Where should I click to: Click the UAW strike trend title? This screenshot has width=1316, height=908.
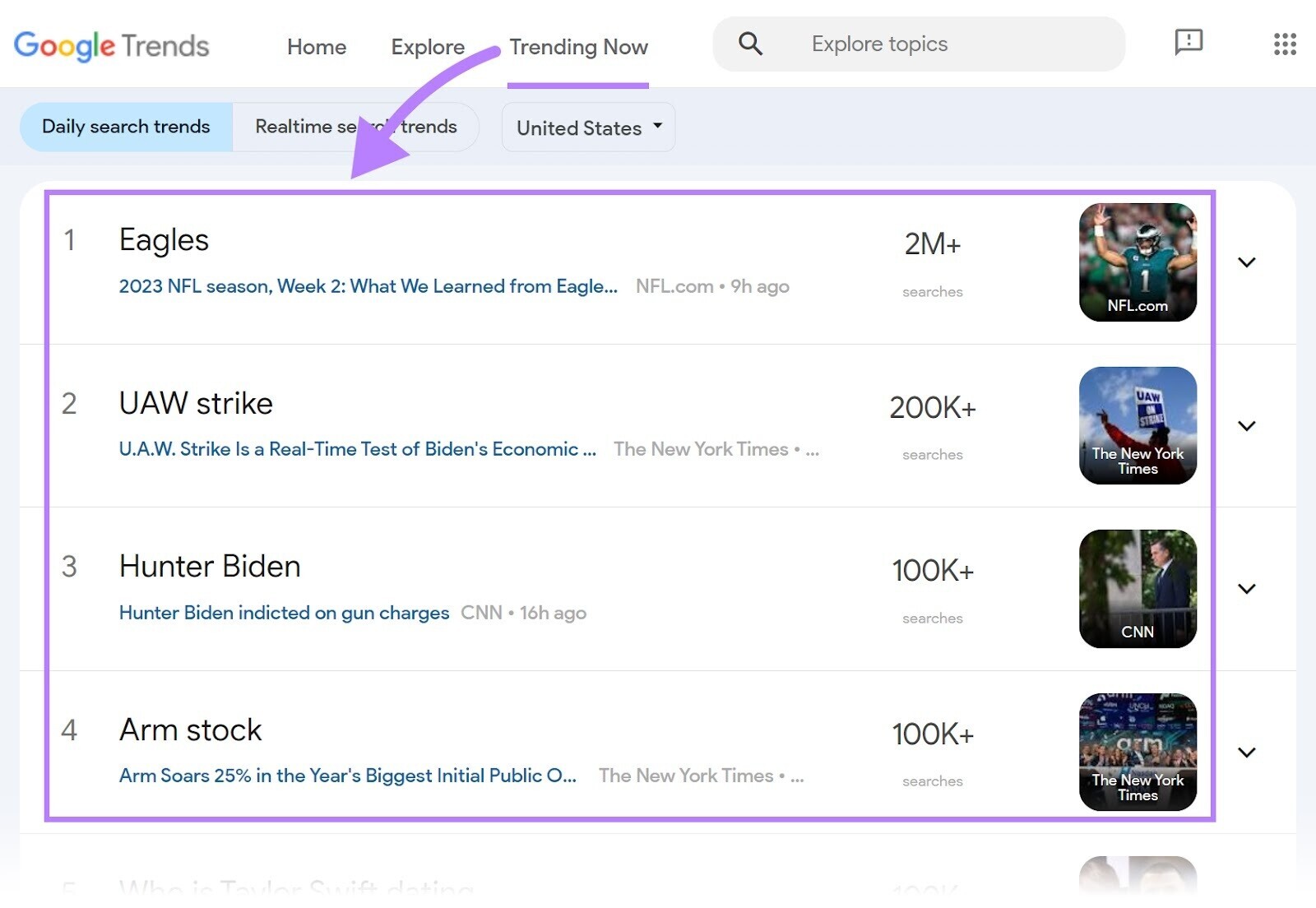[x=196, y=403]
